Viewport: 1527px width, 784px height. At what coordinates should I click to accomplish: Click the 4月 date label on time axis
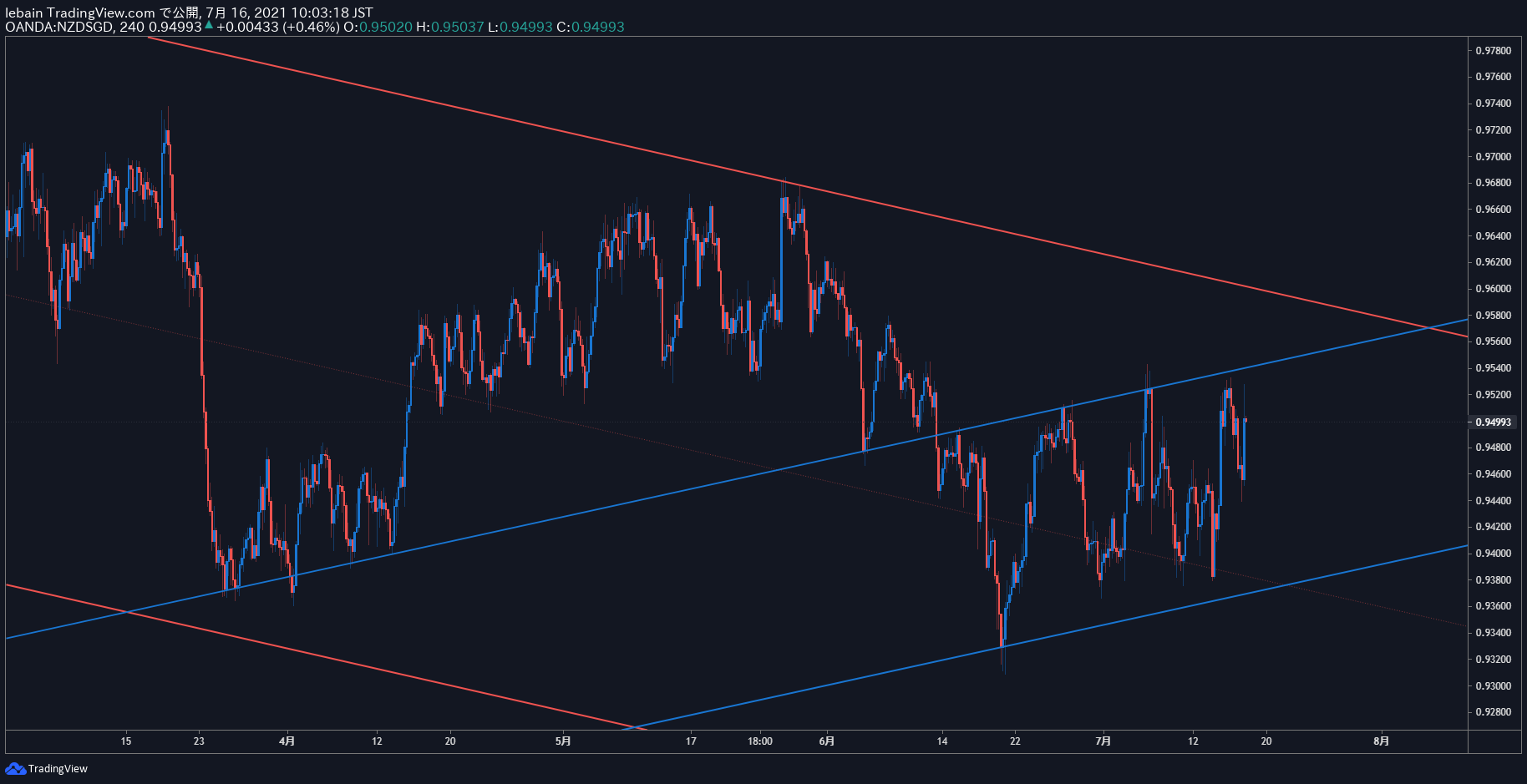tap(287, 741)
